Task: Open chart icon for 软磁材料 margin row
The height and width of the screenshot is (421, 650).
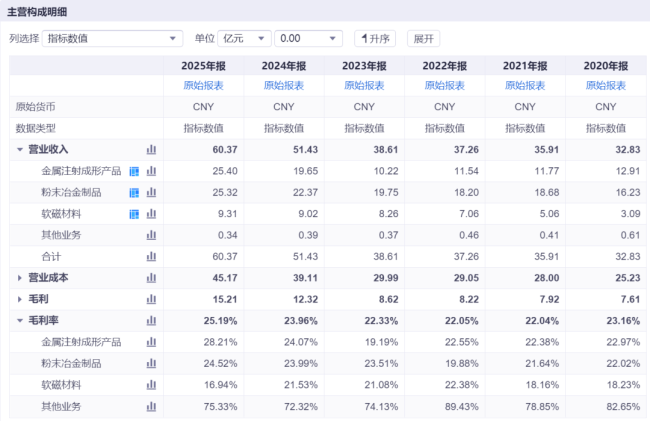Action: click(151, 385)
